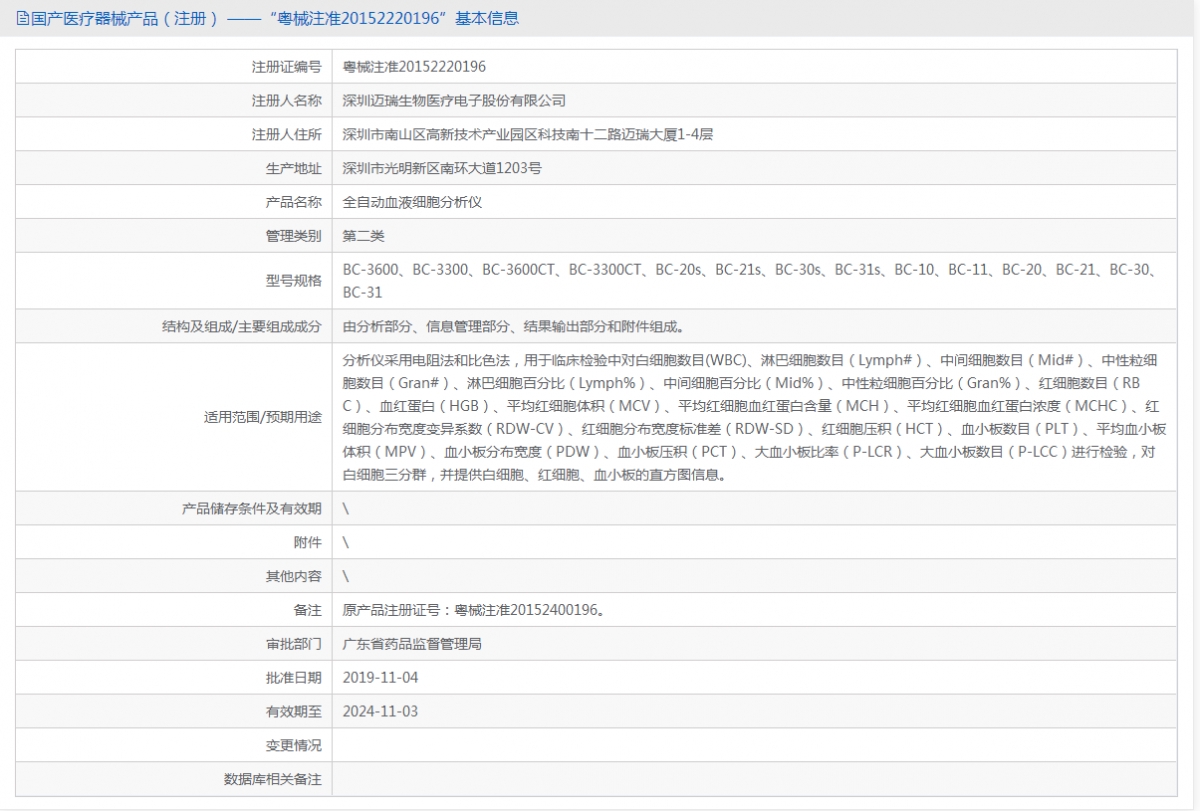
Task: Click the label 产品储存条件及有效期
Action: (252, 508)
